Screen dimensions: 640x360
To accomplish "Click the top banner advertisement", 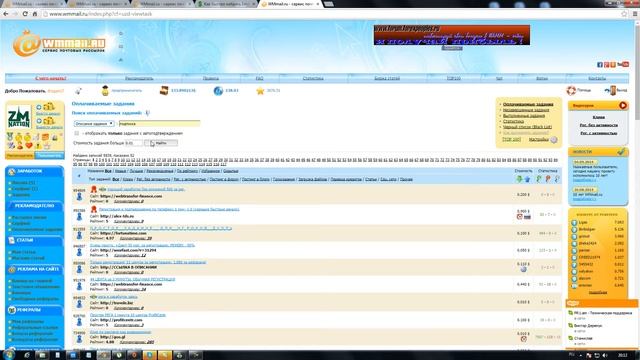I will coord(452,35).
